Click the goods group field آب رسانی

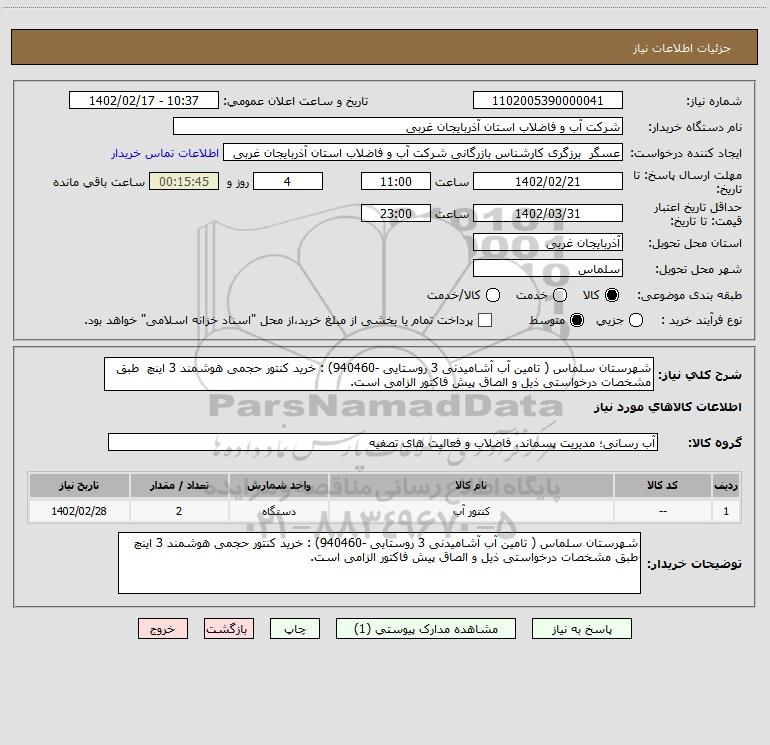click(383, 442)
